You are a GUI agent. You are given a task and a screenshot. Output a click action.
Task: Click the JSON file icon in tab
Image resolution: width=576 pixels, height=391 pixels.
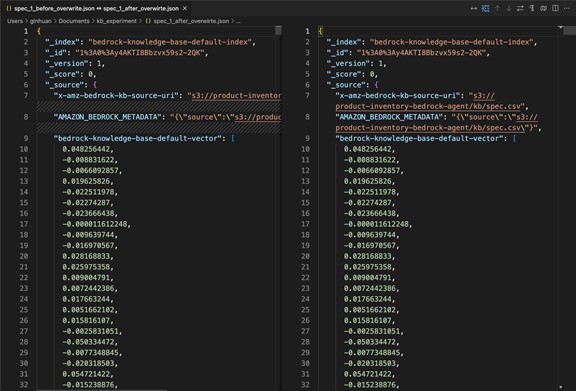9,8
